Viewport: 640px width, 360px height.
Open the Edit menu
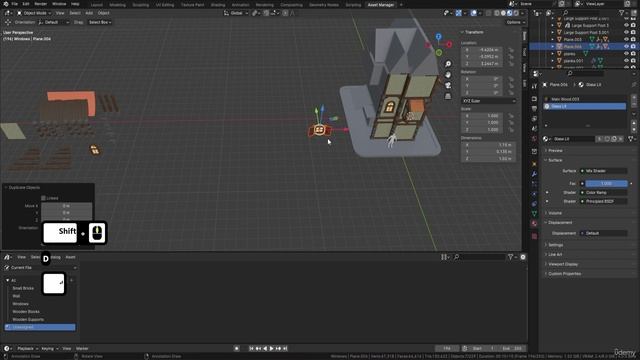[x=26, y=4]
